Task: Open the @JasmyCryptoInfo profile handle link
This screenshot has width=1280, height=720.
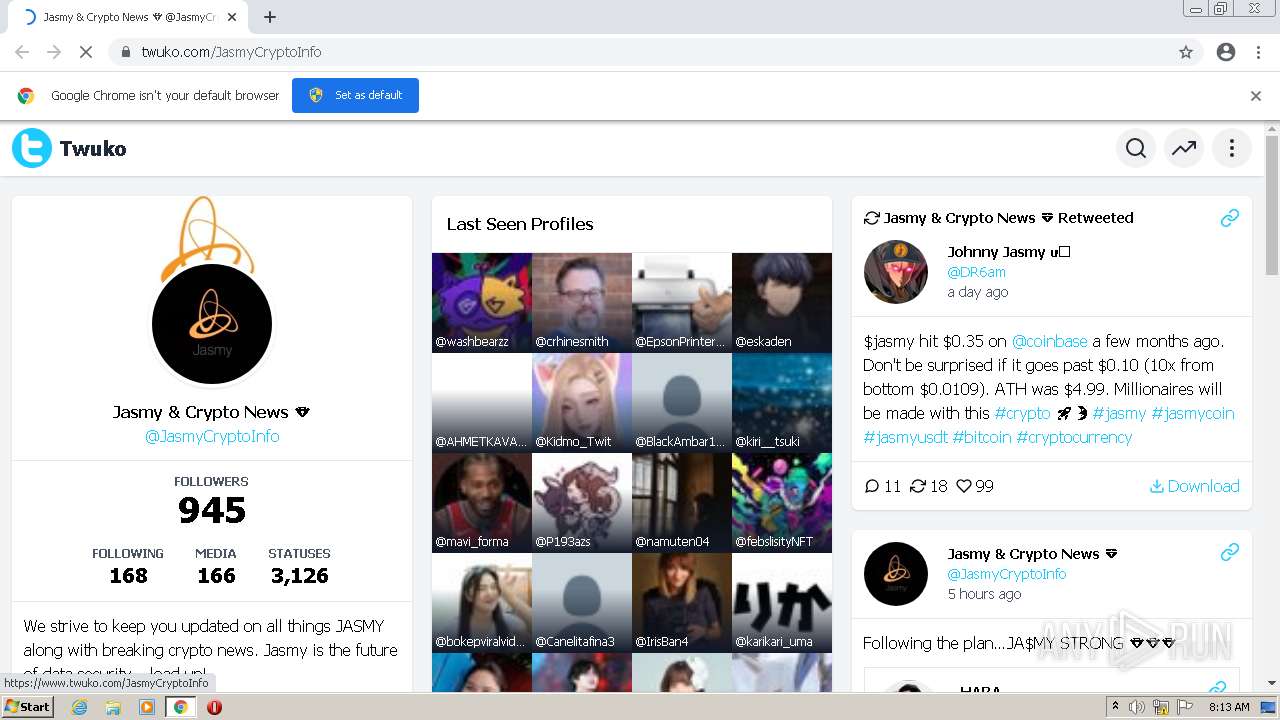Action: click(x=212, y=436)
